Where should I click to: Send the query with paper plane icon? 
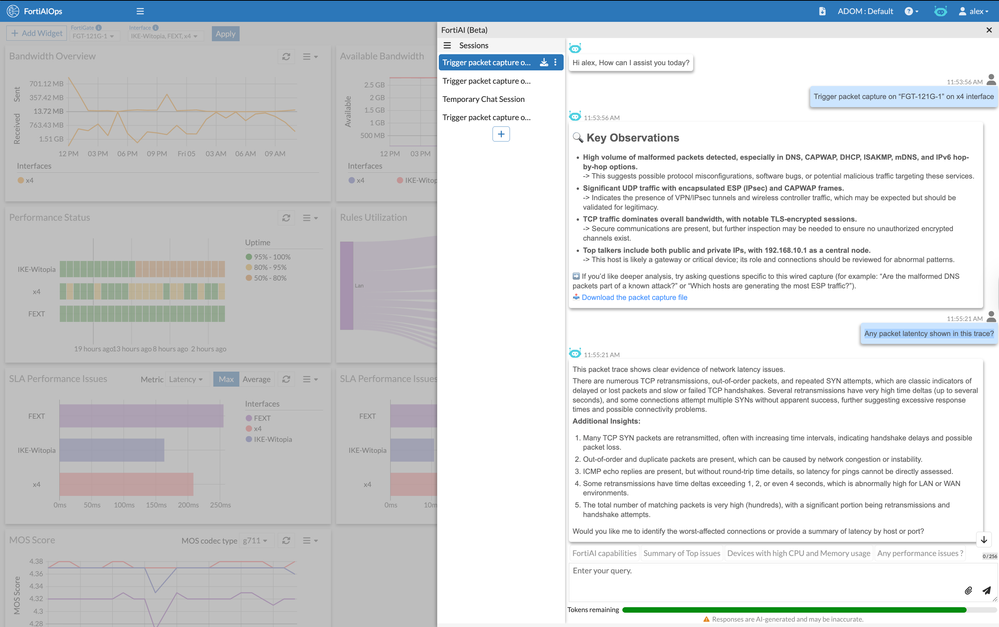pyautogui.click(x=986, y=591)
